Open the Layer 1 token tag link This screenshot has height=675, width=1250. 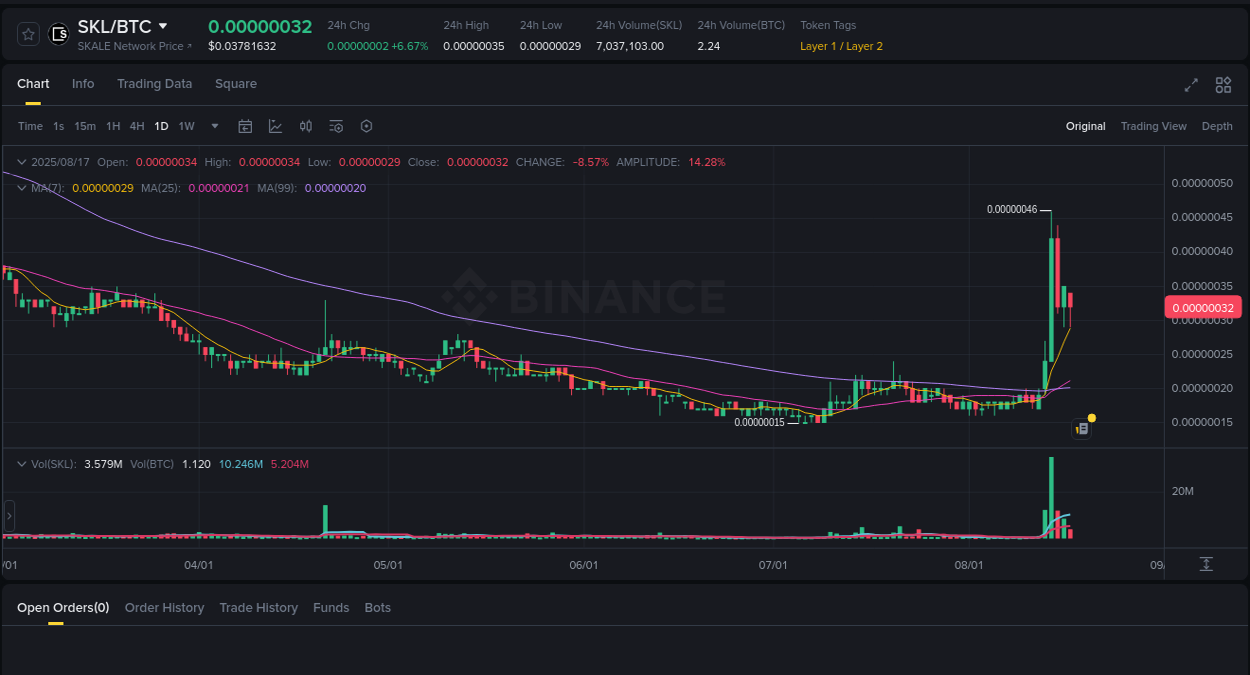tap(817, 46)
